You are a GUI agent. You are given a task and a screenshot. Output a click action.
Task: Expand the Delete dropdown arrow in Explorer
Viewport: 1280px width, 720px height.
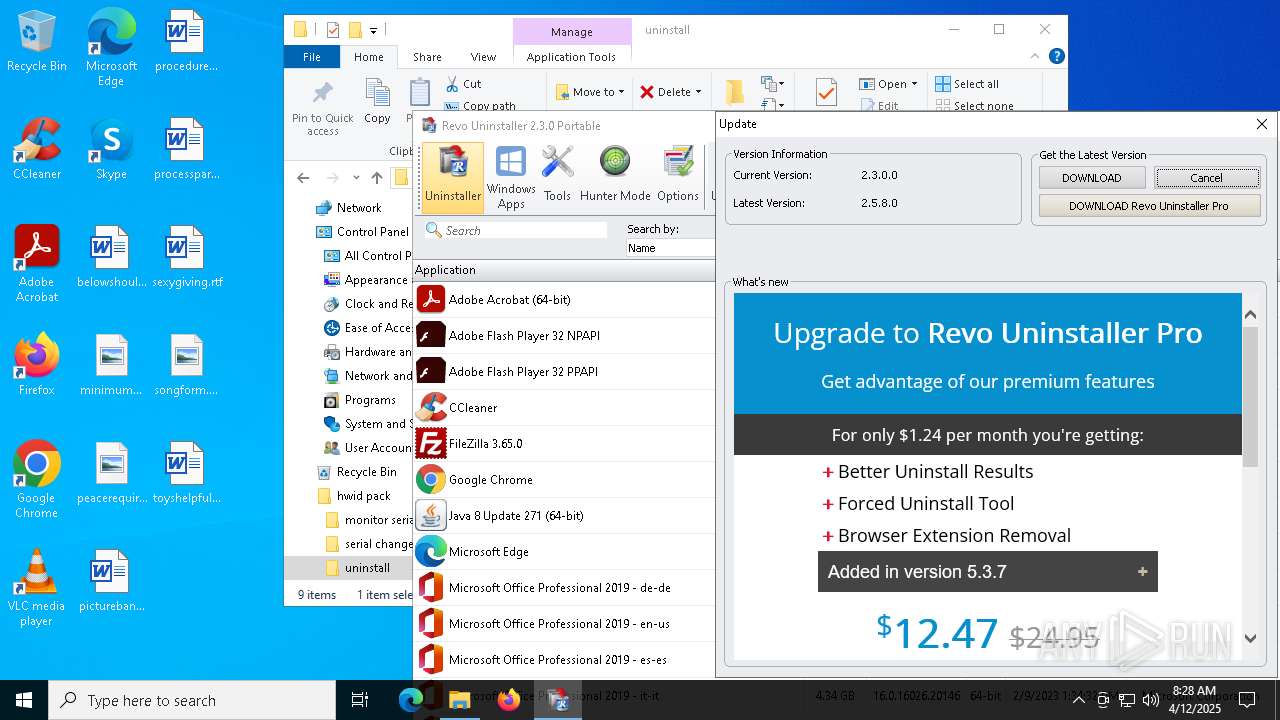point(698,92)
